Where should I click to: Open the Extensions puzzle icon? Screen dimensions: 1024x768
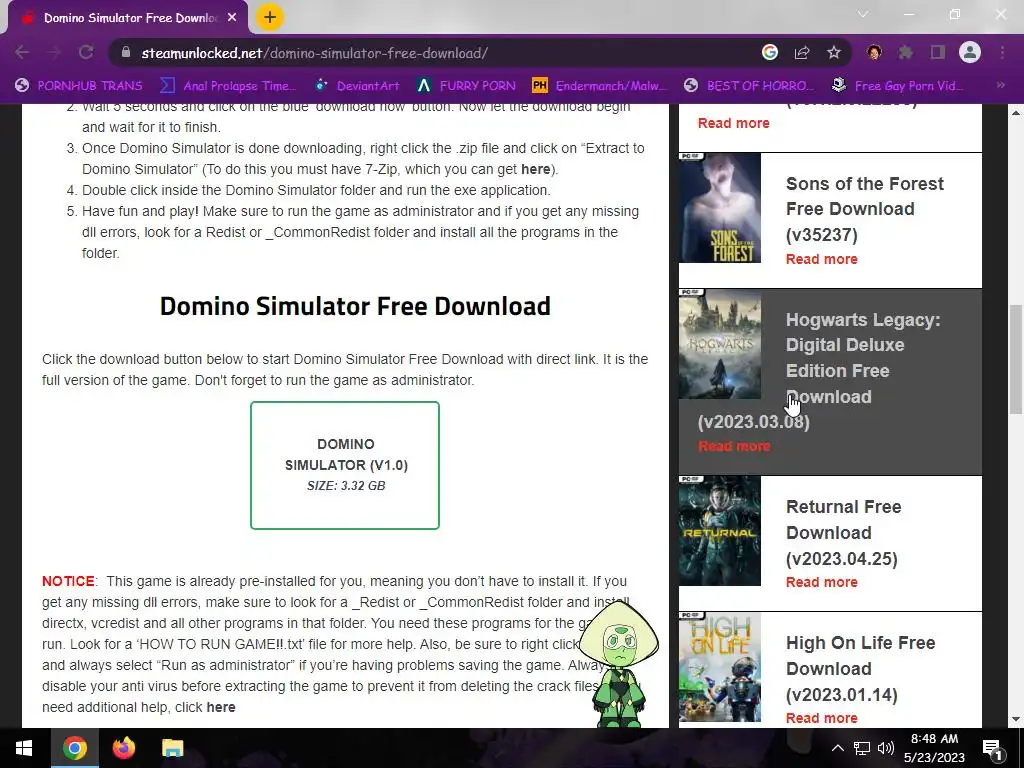pos(906,52)
